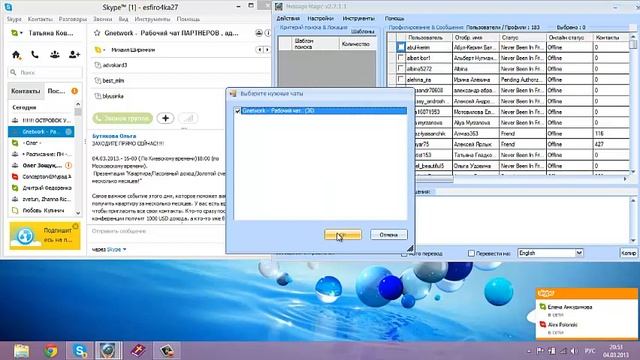Open the Разговоры menu in Skype
The image size is (640, 360).
pyautogui.click(x=73, y=19)
